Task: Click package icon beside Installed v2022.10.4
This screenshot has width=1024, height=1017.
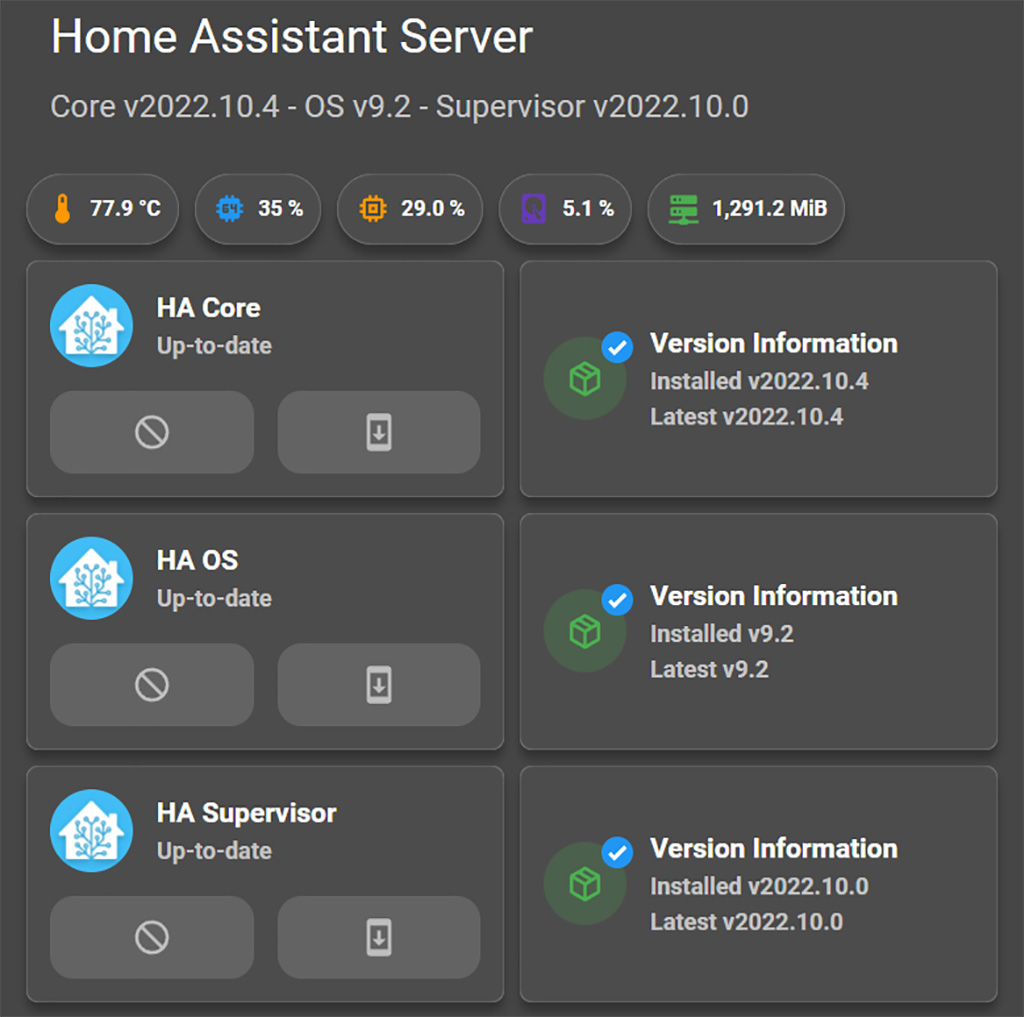Action: pyautogui.click(x=584, y=379)
